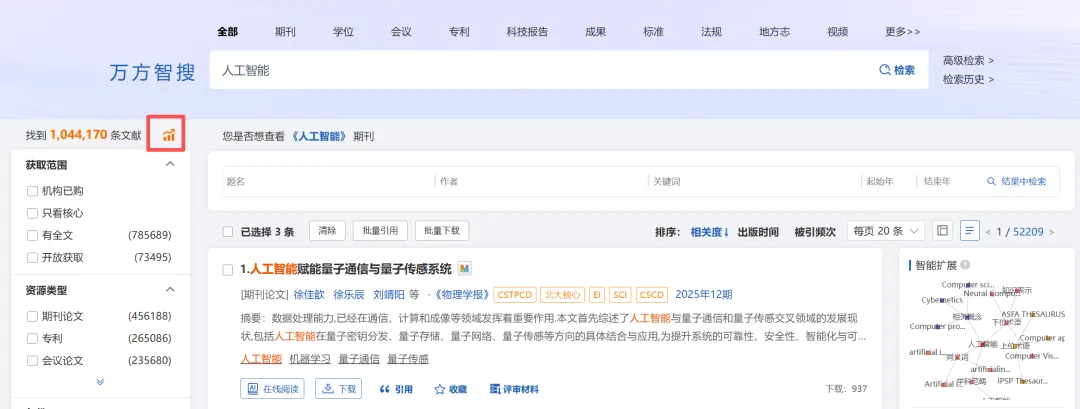
Task: Switch to the 期刊 tab
Action: [285, 32]
